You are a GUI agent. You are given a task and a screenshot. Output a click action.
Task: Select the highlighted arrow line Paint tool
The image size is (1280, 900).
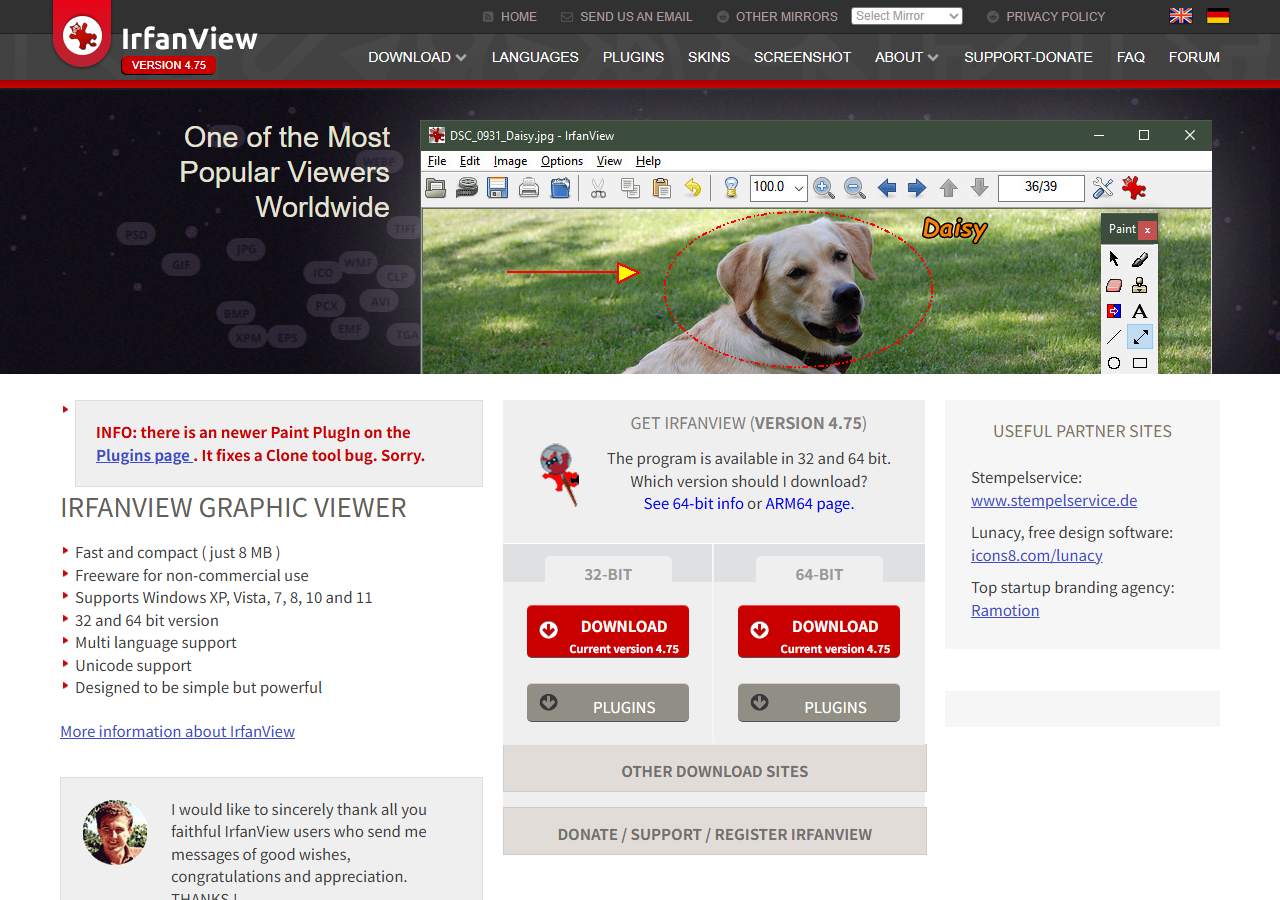[1140, 337]
